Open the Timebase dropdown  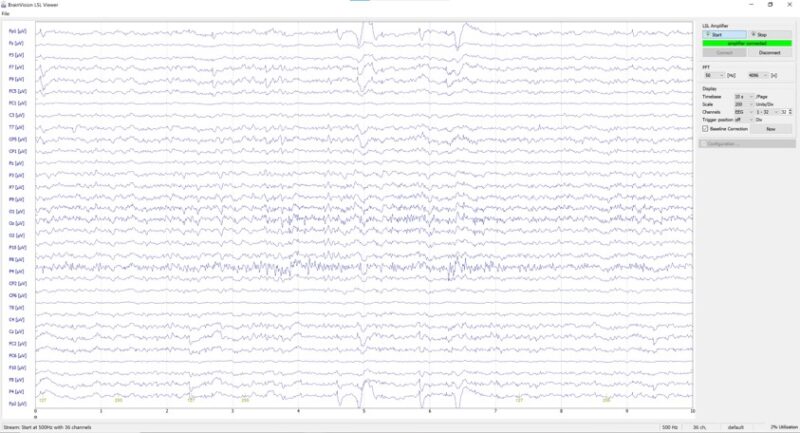(x=744, y=96)
